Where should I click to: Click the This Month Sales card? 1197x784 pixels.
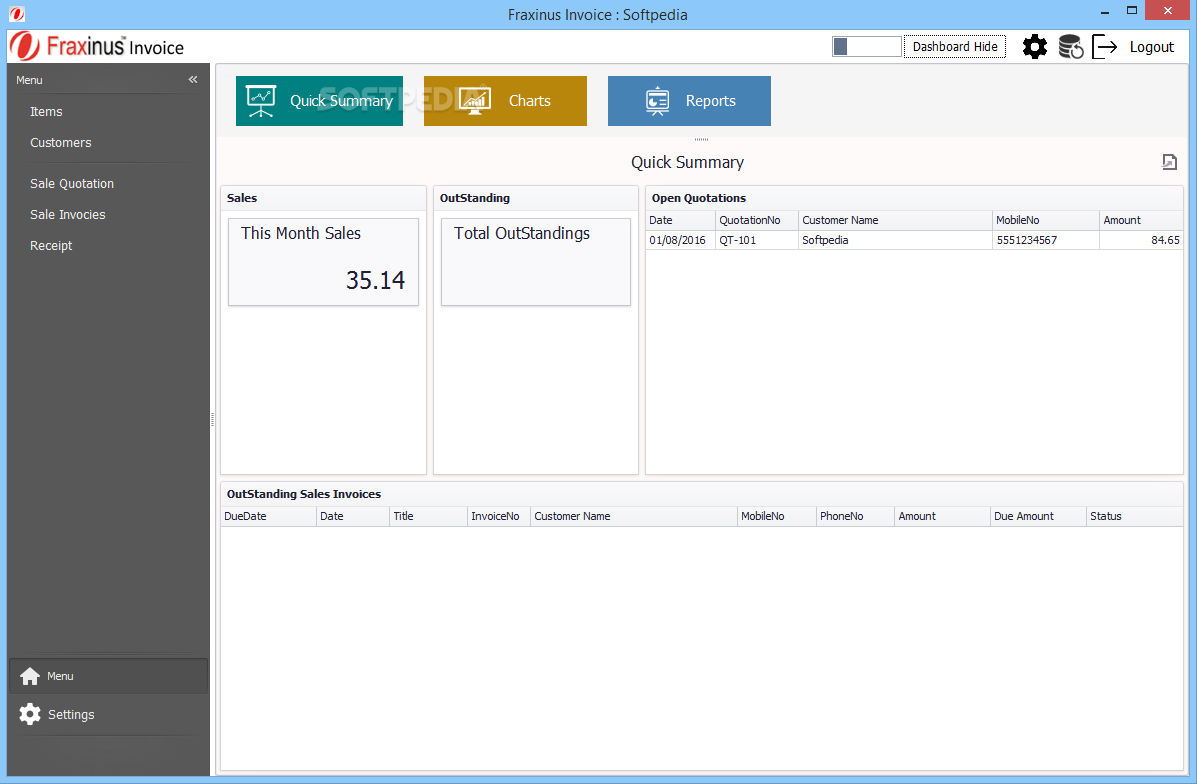tap(324, 262)
